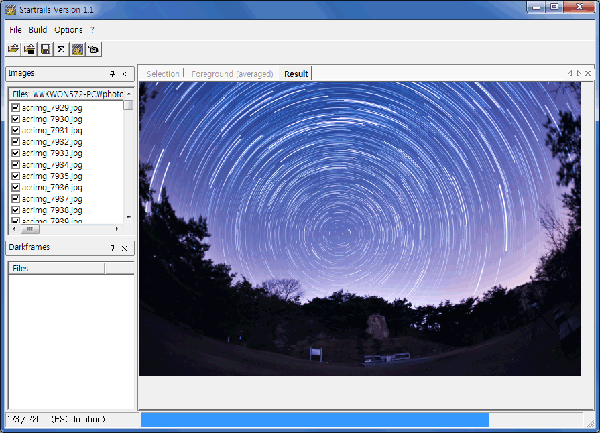The image size is (600, 433).
Task: Click the Open images toolbar icon
Action: point(13,49)
